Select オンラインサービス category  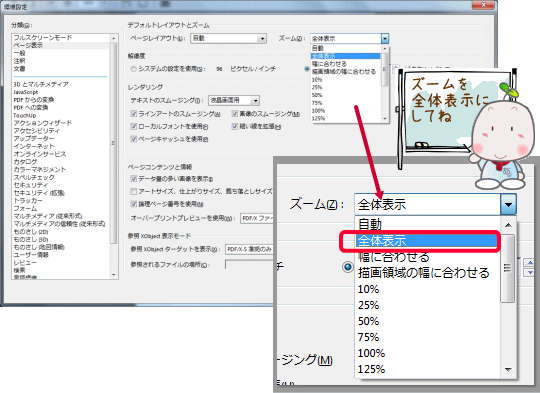pos(40,154)
